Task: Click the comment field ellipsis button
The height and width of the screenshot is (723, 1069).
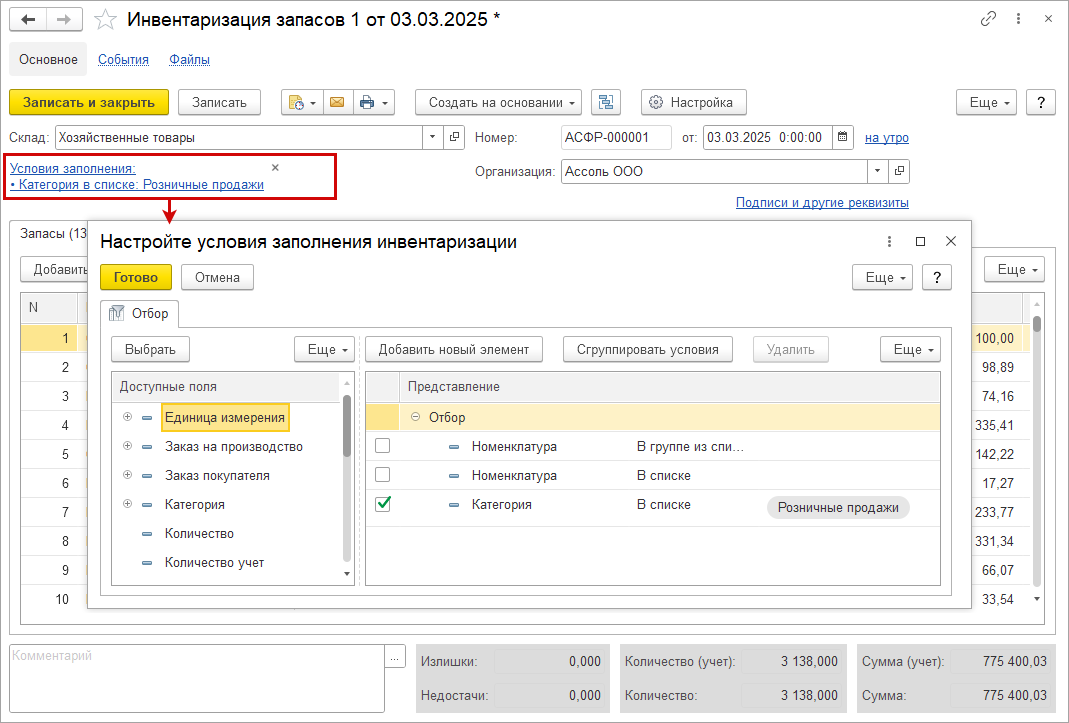Action: pos(395,657)
